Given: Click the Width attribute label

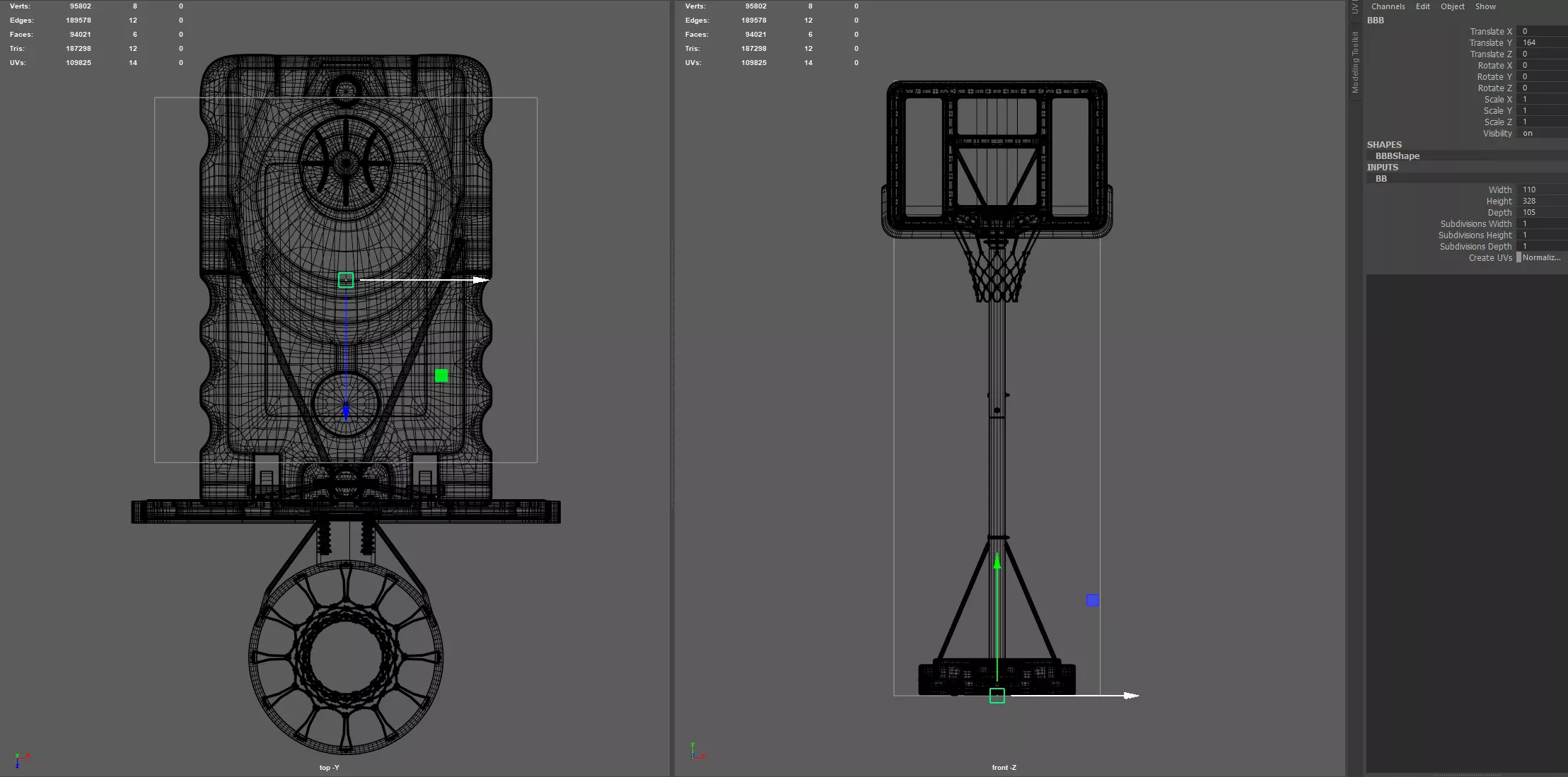Looking at the screenshot, I should [1500, 189].
